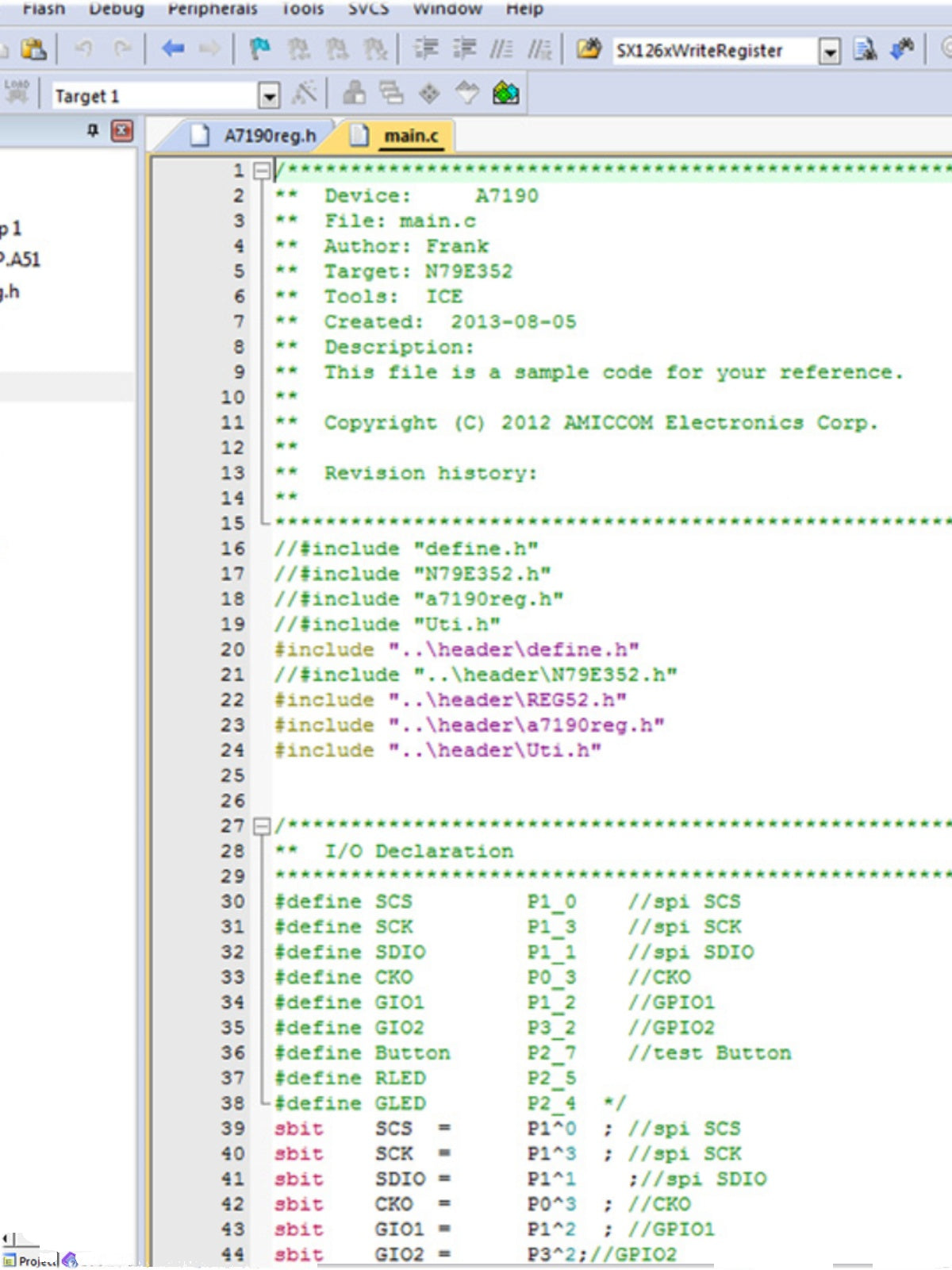
Task: Click the Comment selection icon
Action: [501, 50]
